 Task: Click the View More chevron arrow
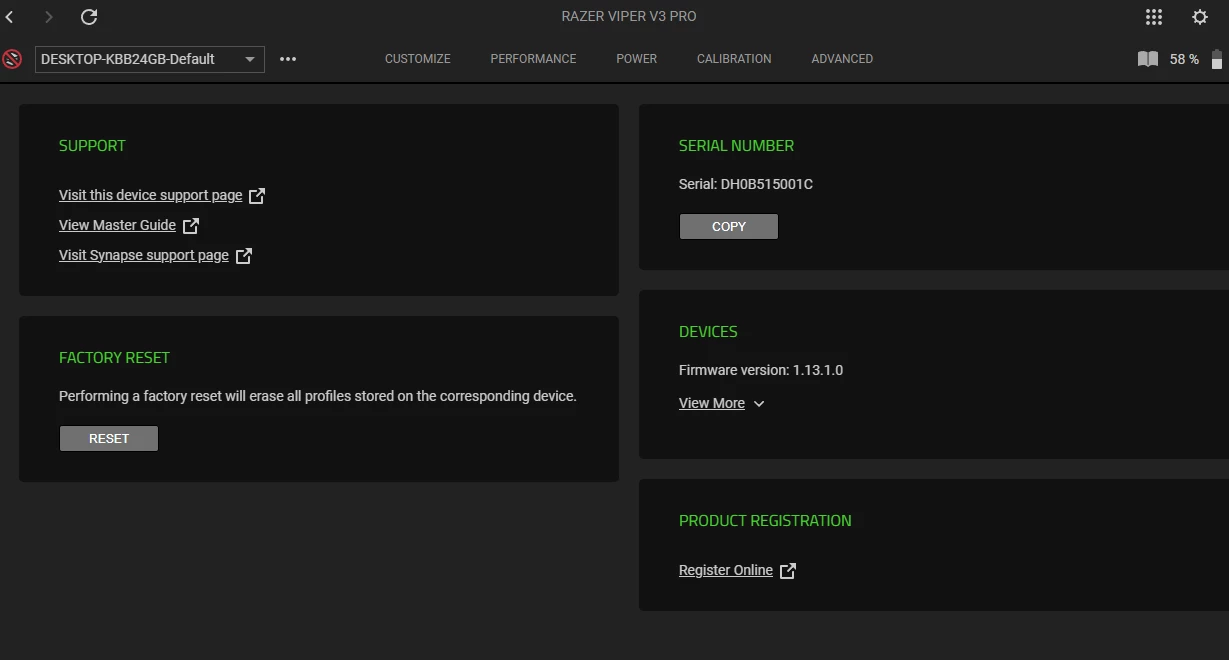tap(759, 404)
